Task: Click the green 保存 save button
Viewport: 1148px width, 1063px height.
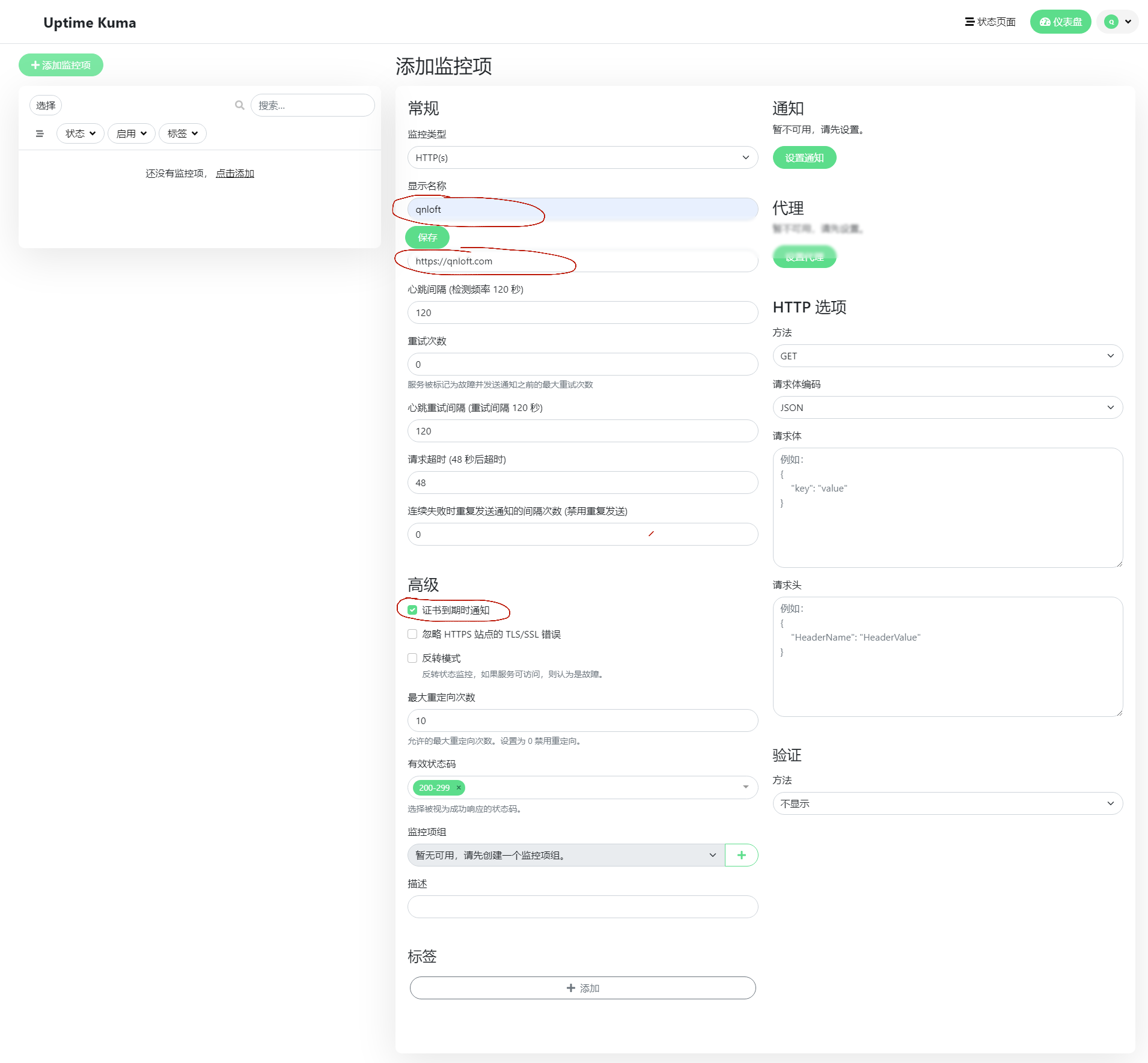Action: pos(427,237)
